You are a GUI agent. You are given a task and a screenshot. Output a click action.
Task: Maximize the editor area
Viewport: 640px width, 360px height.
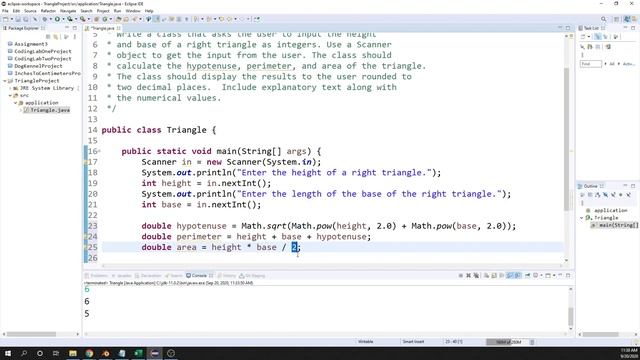[x=568, y=28]
